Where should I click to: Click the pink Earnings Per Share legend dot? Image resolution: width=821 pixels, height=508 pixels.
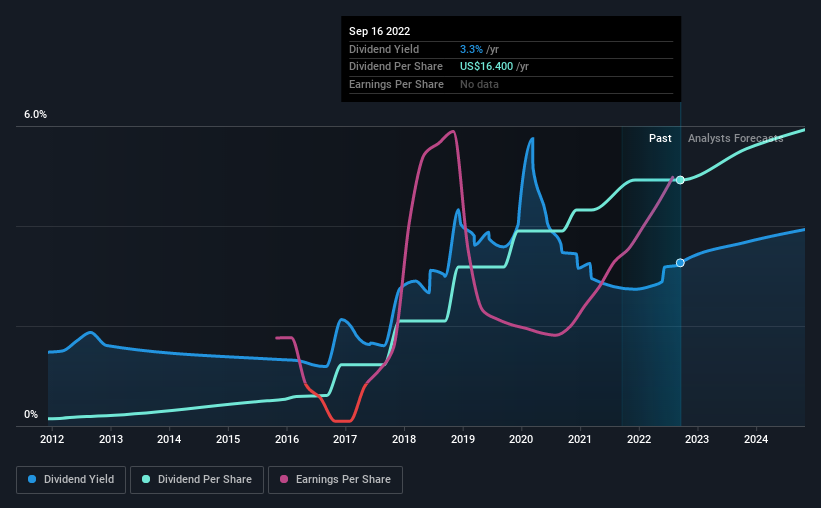(284, 479)
